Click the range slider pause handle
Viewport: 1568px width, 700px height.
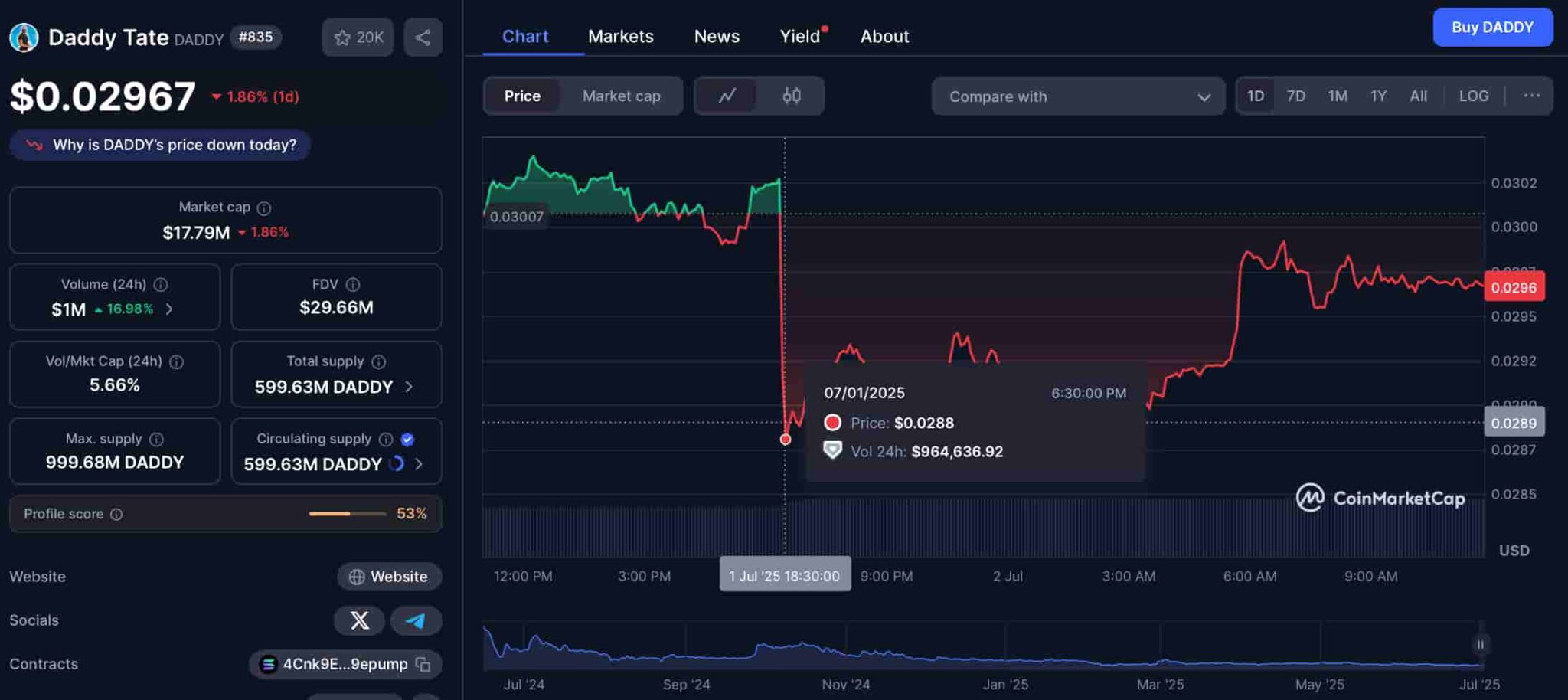click(x=1480, y=645)
